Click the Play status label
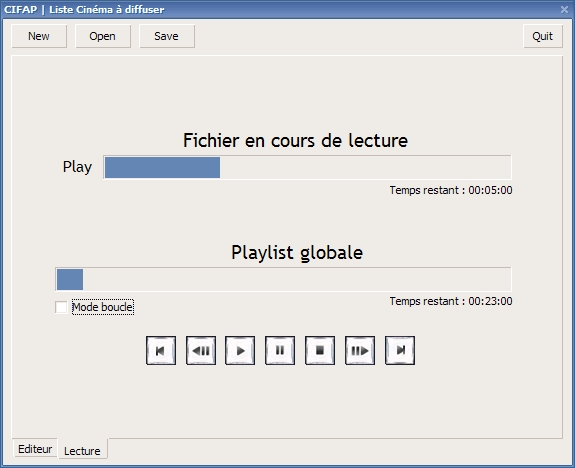Image resolution: width=575 pixels, height=468 pixels. tap(77, 167)
